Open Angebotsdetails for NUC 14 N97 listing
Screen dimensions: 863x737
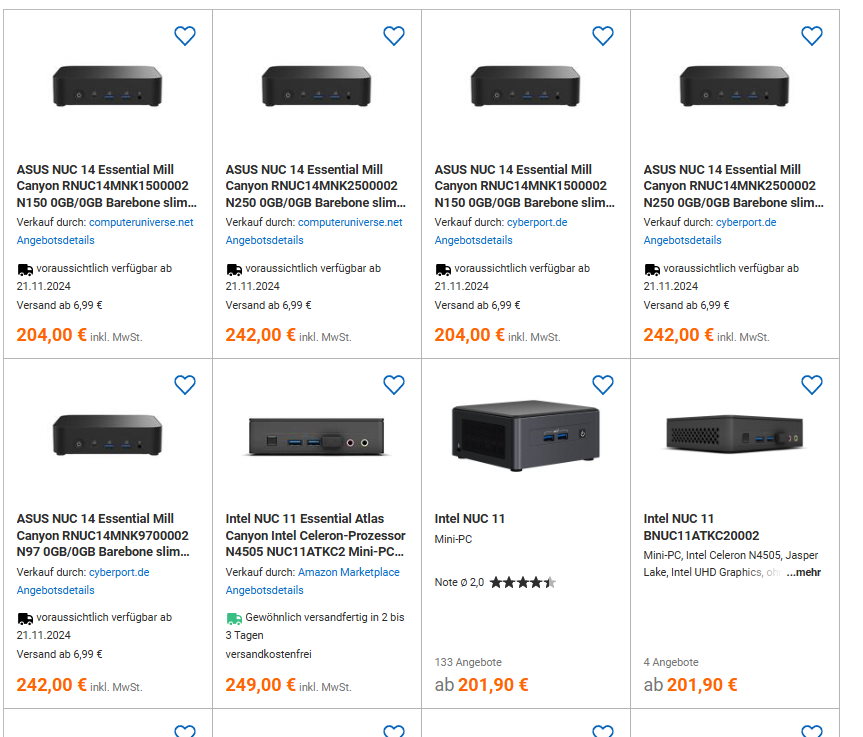coord(55,590)
